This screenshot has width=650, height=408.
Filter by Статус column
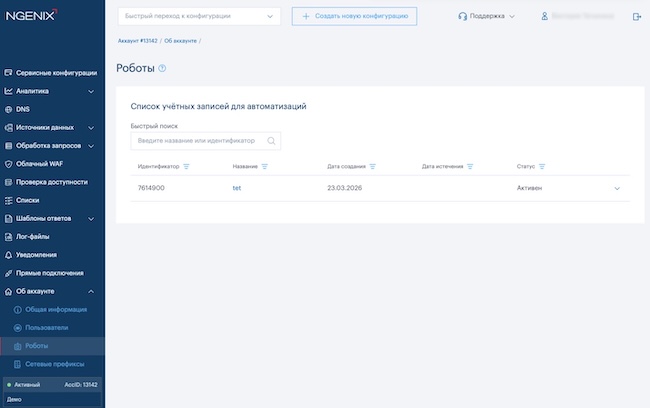coord(542,167)
